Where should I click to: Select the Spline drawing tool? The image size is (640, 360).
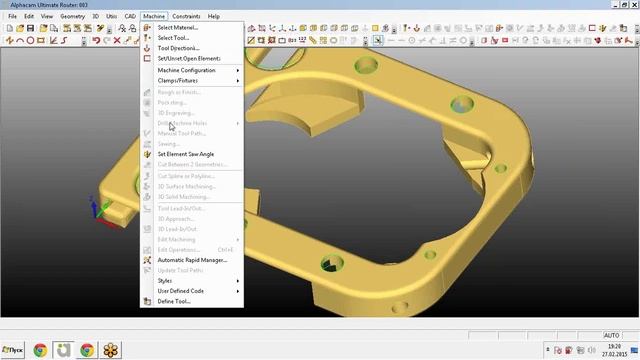pyautogui.click(x=64, y=40)
